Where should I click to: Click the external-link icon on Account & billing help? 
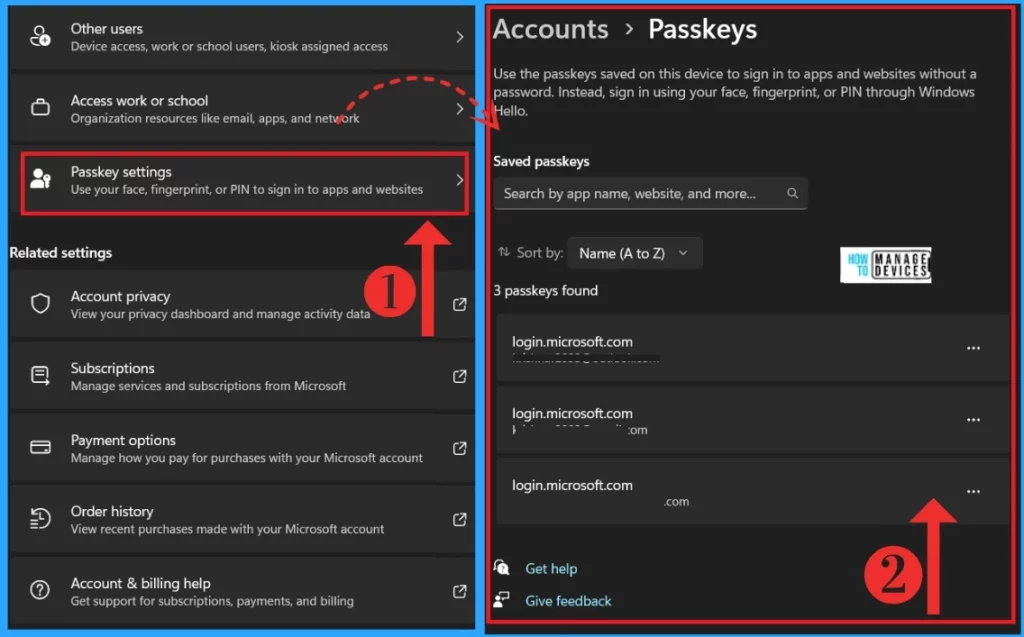(x=460, y=591)
